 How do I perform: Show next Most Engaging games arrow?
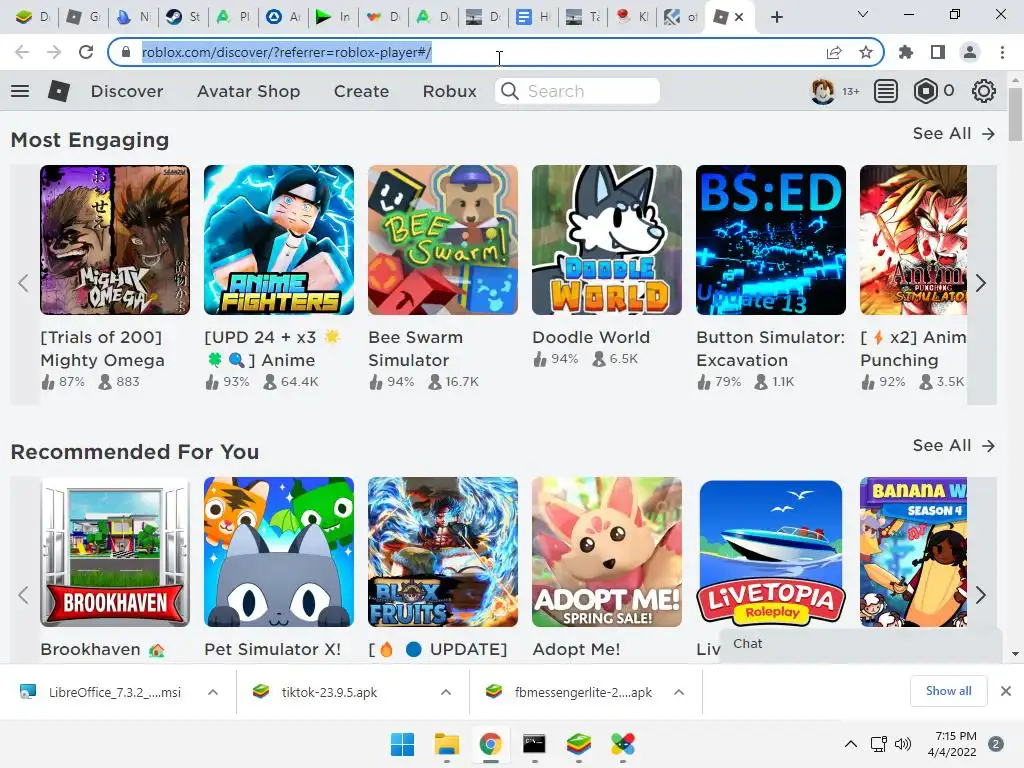pyautogui.click(x=981, y=283)
